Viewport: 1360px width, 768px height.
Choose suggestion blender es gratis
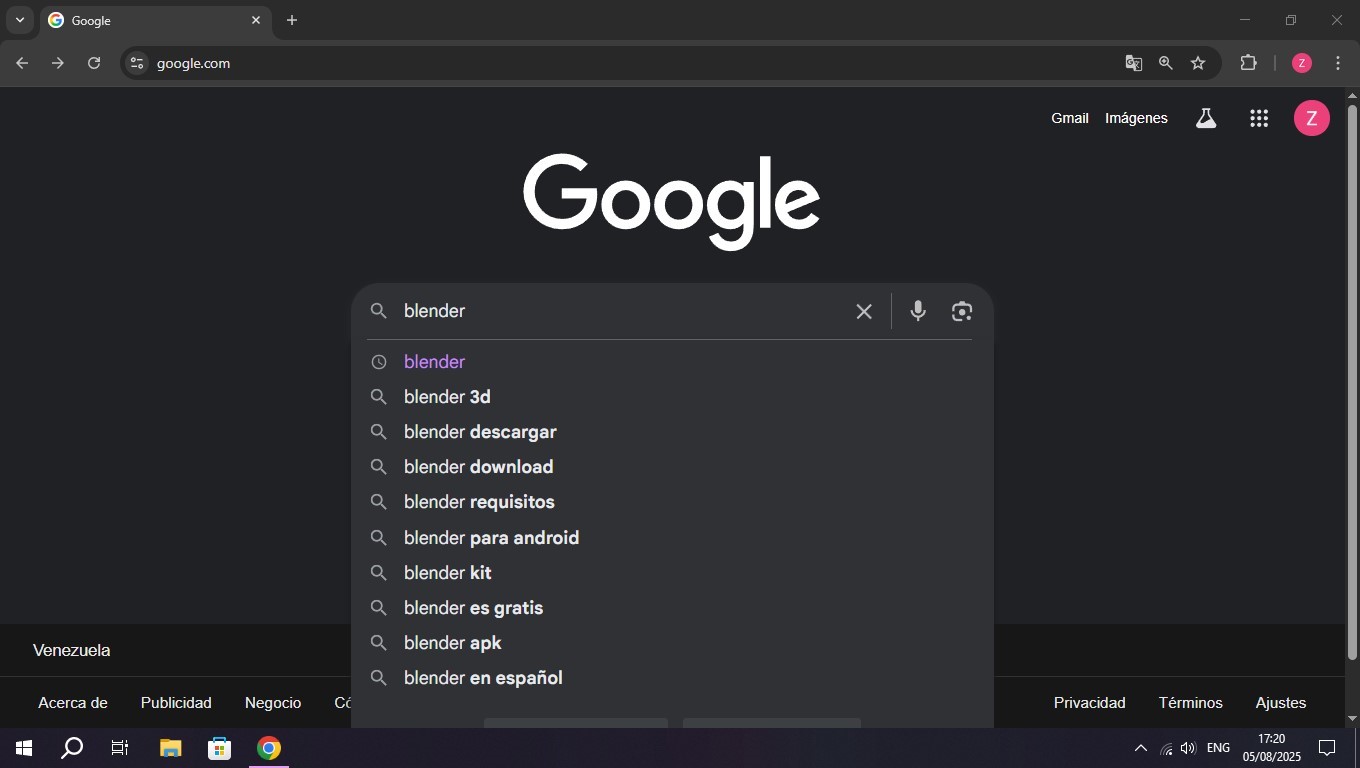[x=672, y=608]
